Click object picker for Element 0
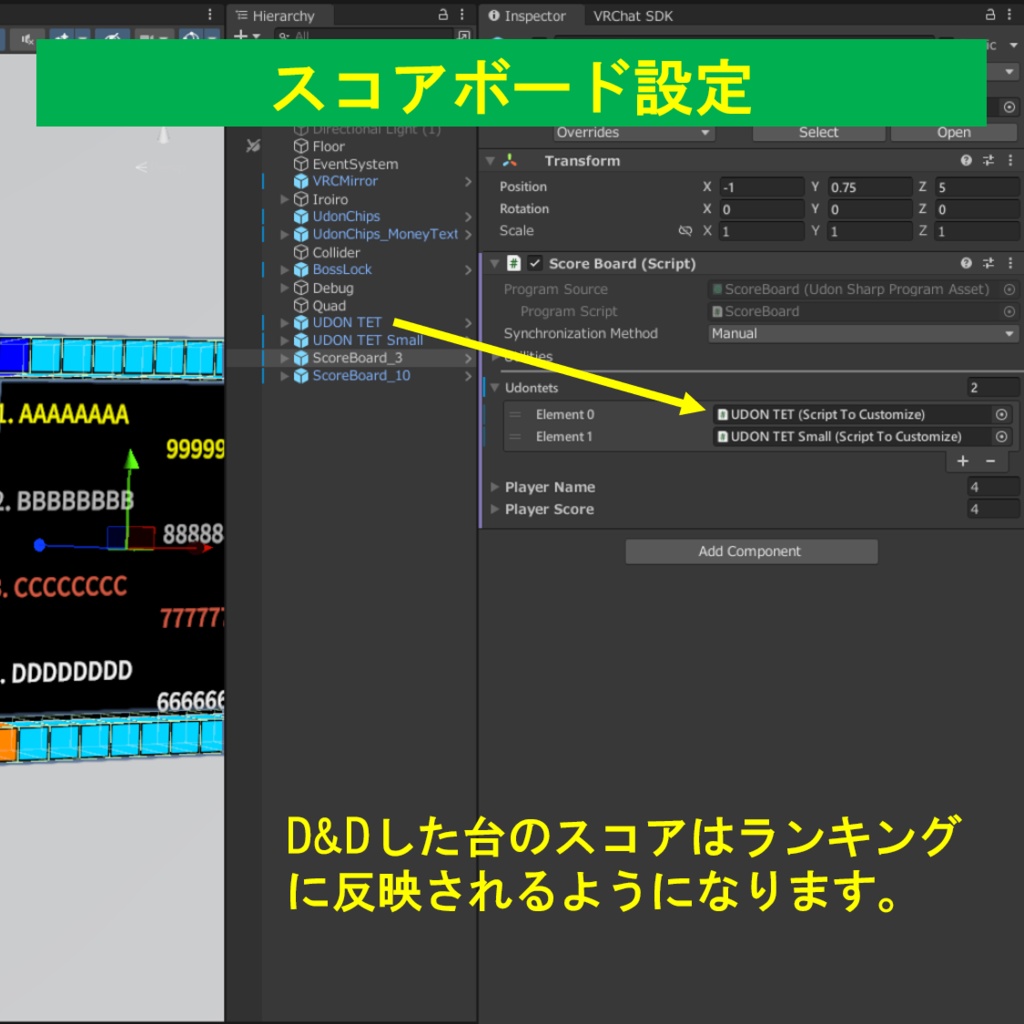The height and width of the screenshot is (1024, 1024). pyautogui.click(x=1001, y=415)
